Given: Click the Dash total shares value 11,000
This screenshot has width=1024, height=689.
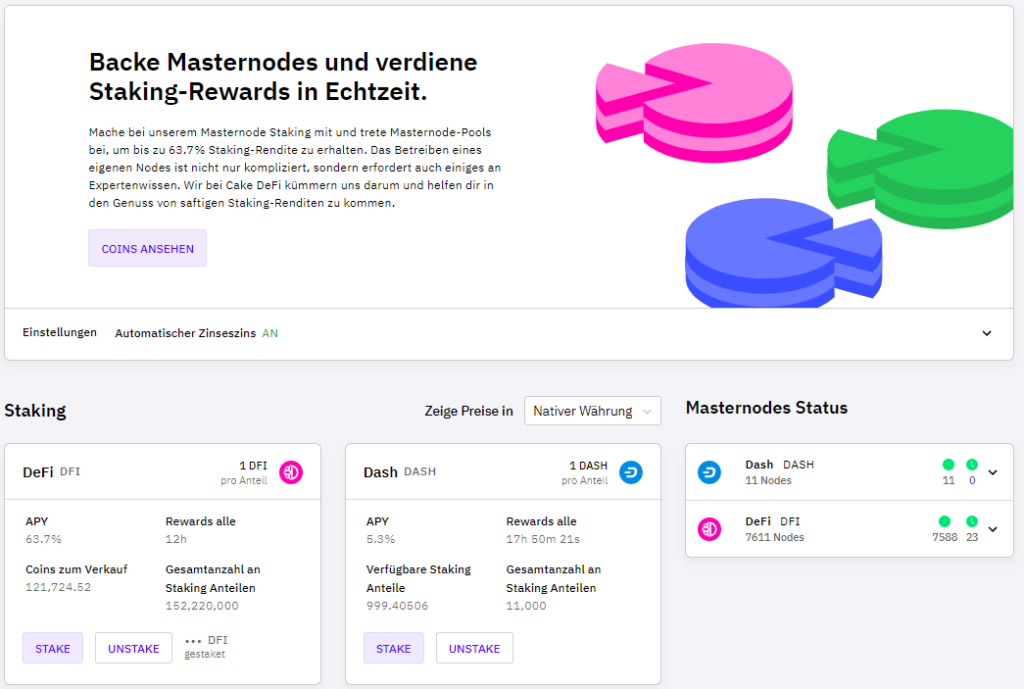Looking at the screenshot, I should 526,606.
